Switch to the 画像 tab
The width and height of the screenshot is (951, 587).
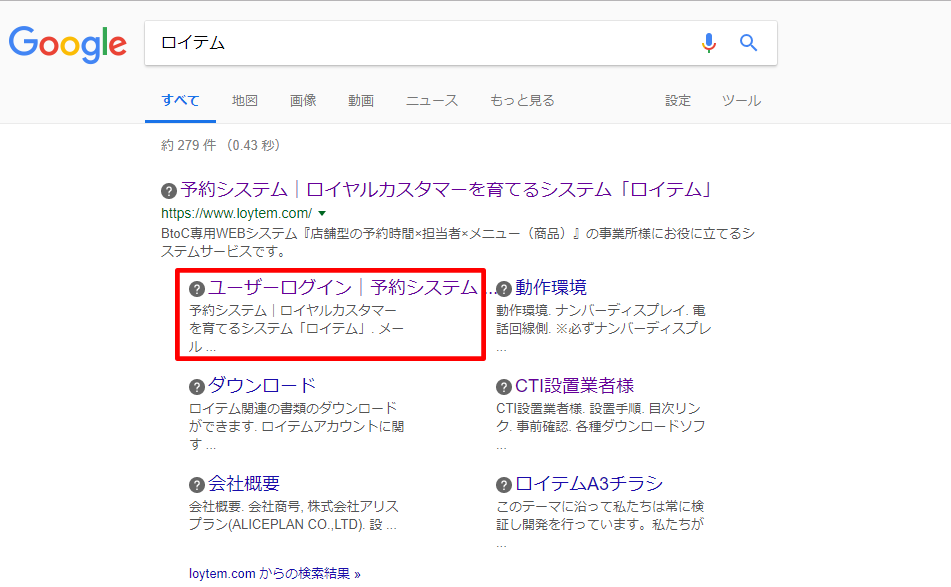[303, 101]
